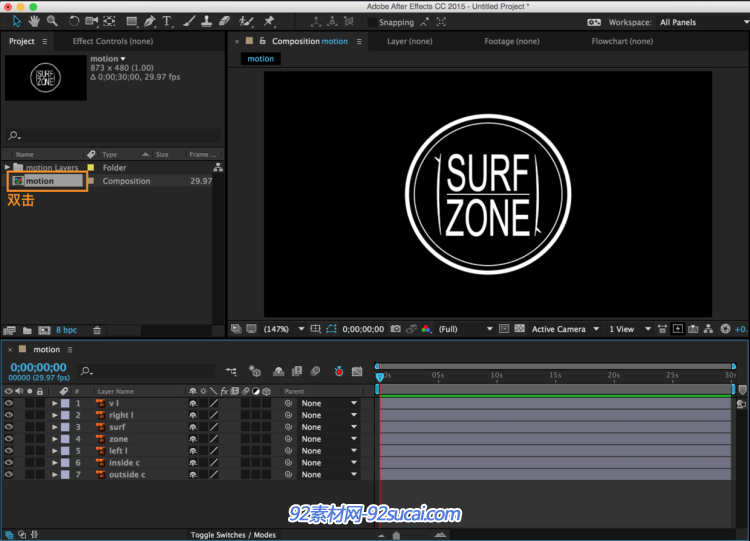Click label color swatch of 'v l' layer

[x=65, y=403]
